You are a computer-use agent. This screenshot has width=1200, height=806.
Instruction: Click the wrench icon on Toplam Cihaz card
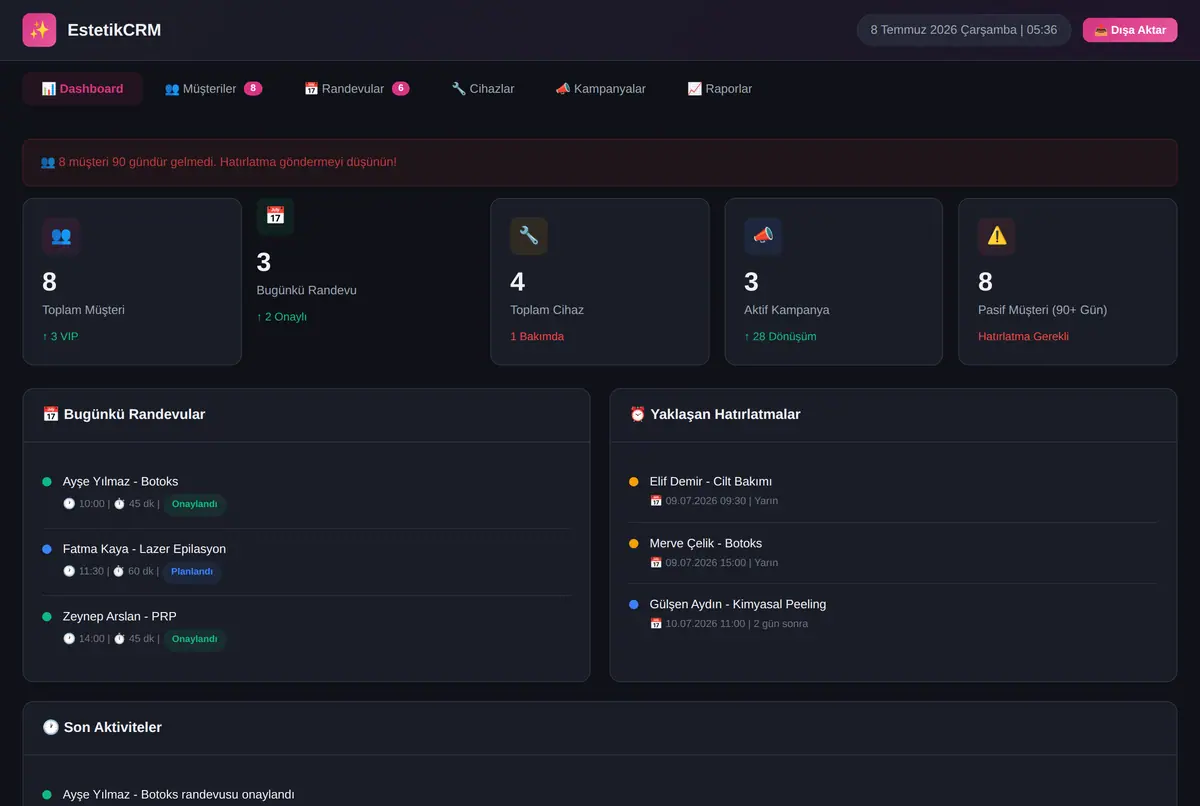529,236
